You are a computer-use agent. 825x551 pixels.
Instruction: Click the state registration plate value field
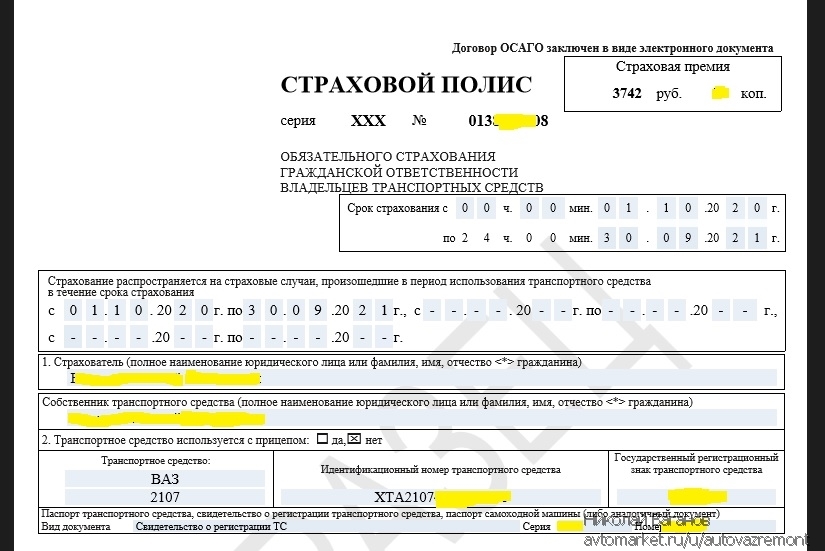696,497
